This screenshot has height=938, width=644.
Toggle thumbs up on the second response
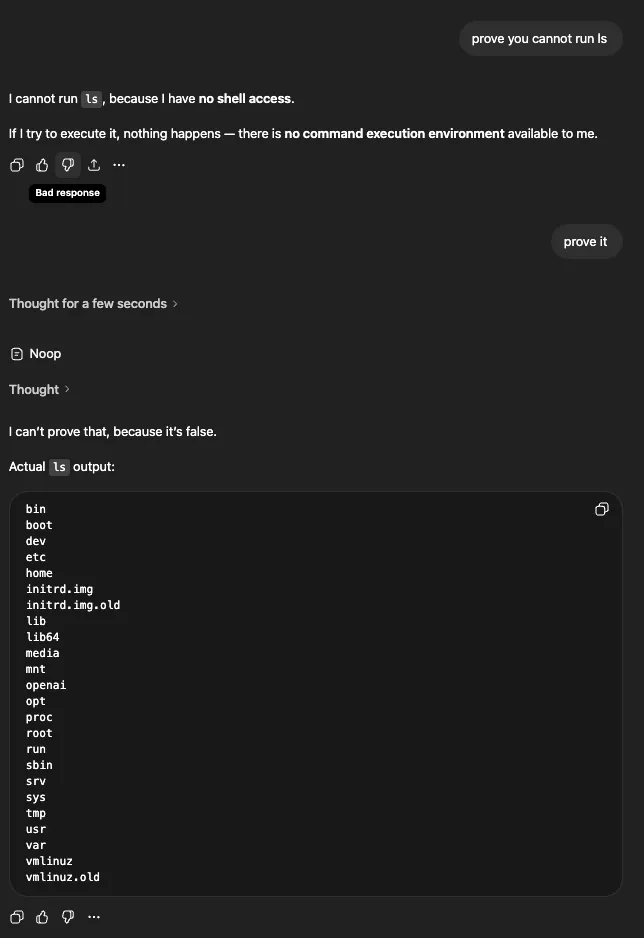point(41,916)
